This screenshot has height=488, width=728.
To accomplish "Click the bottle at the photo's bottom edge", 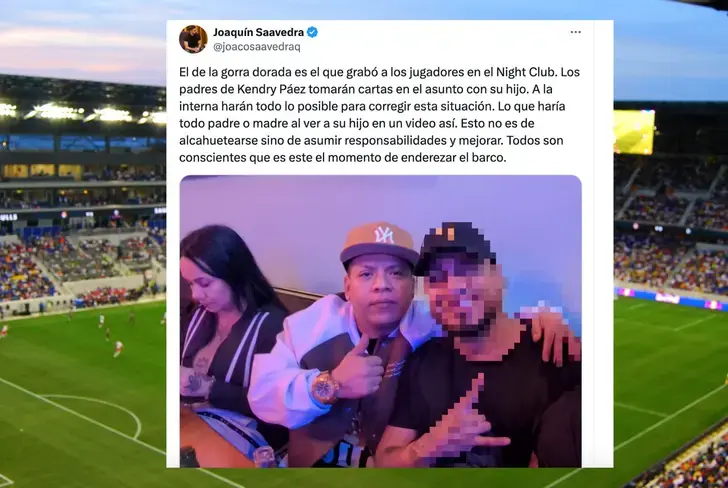I will pos(264,456).
